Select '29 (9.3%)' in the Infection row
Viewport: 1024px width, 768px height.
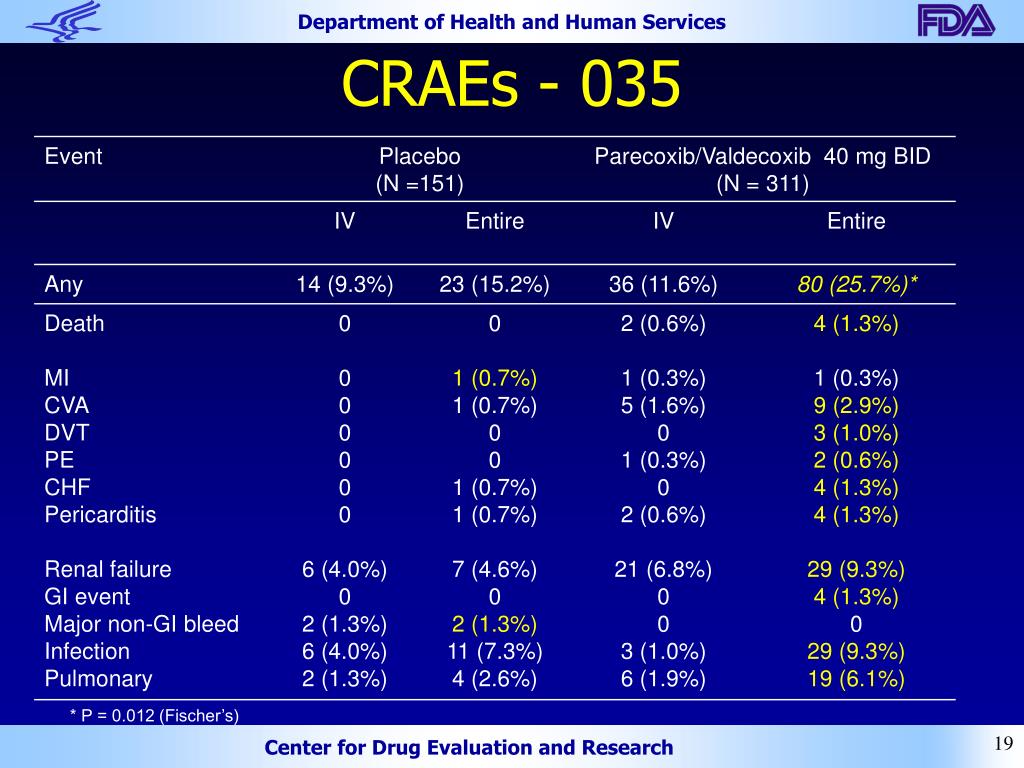856,652
